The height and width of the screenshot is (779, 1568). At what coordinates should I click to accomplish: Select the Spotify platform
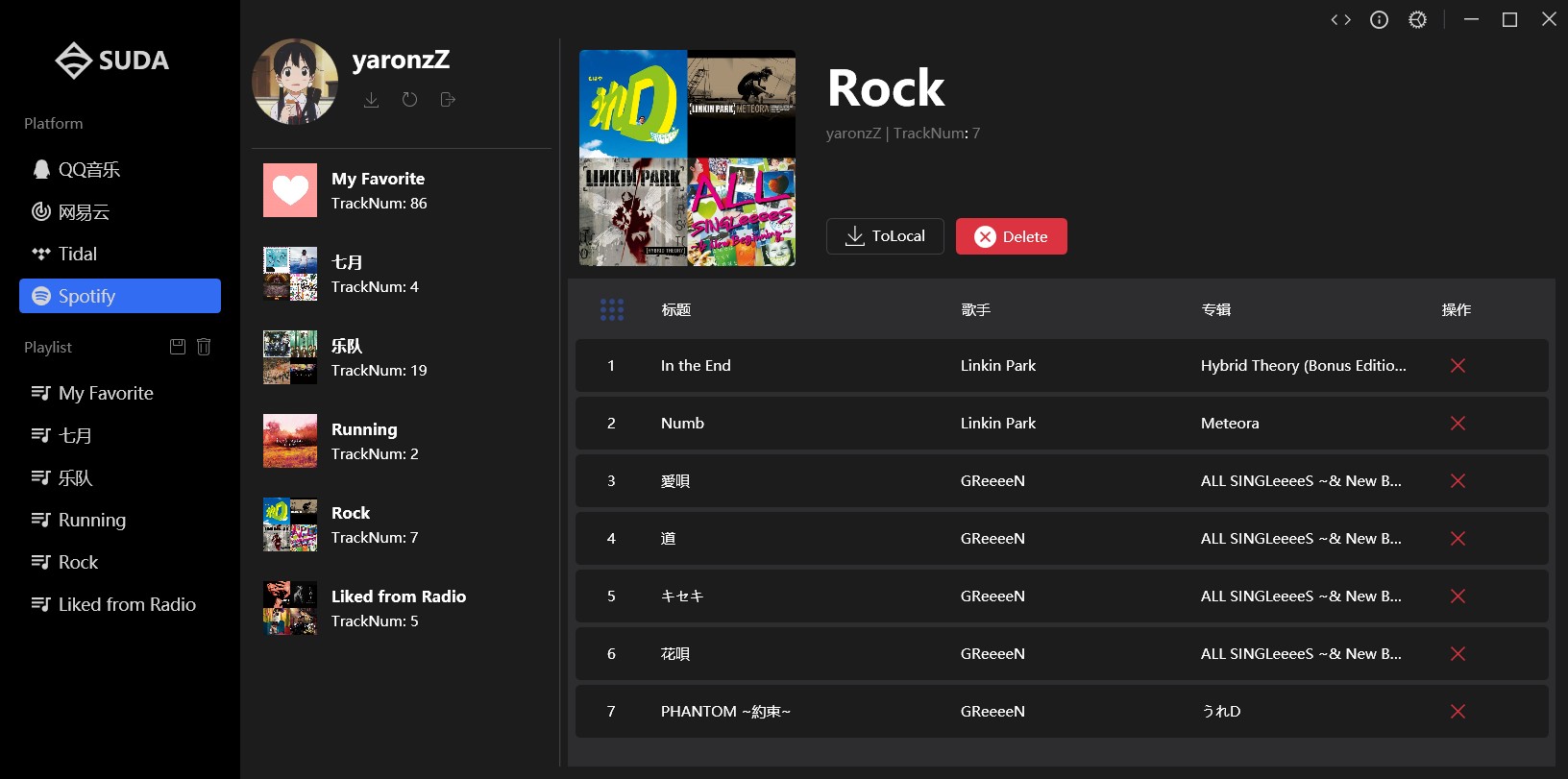(120, 296)
